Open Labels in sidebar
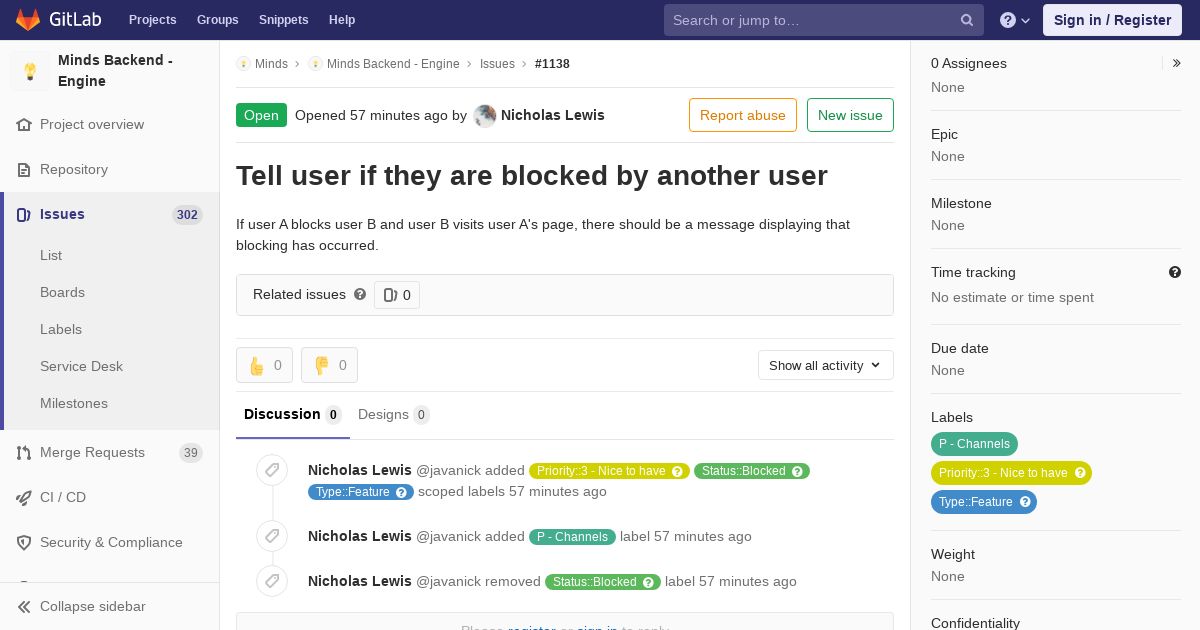The height and width of the screenshot is (630, 1200). click(x=61, y=329)
